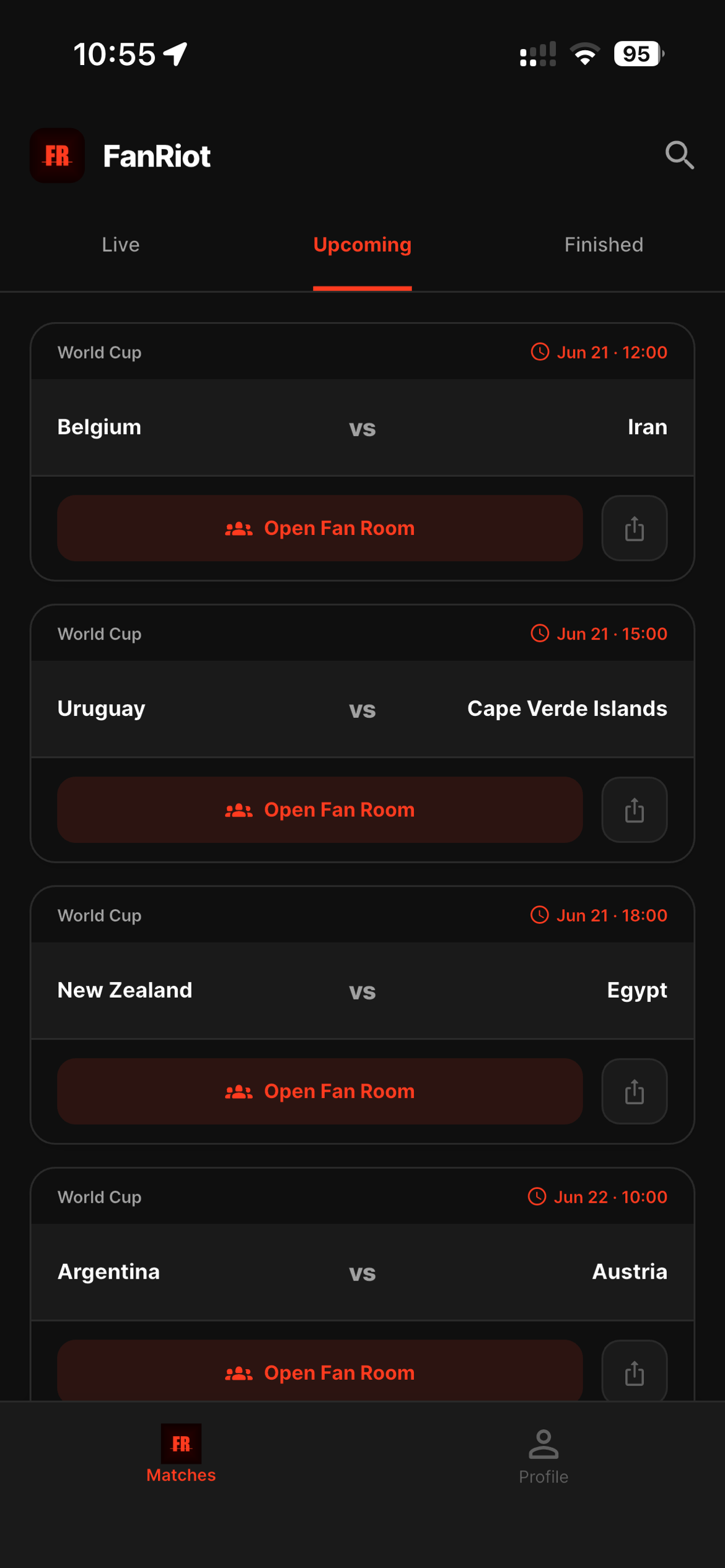
Task: Open Fan Room for Argentina vs Austria
Action: tap(320, 1371)
